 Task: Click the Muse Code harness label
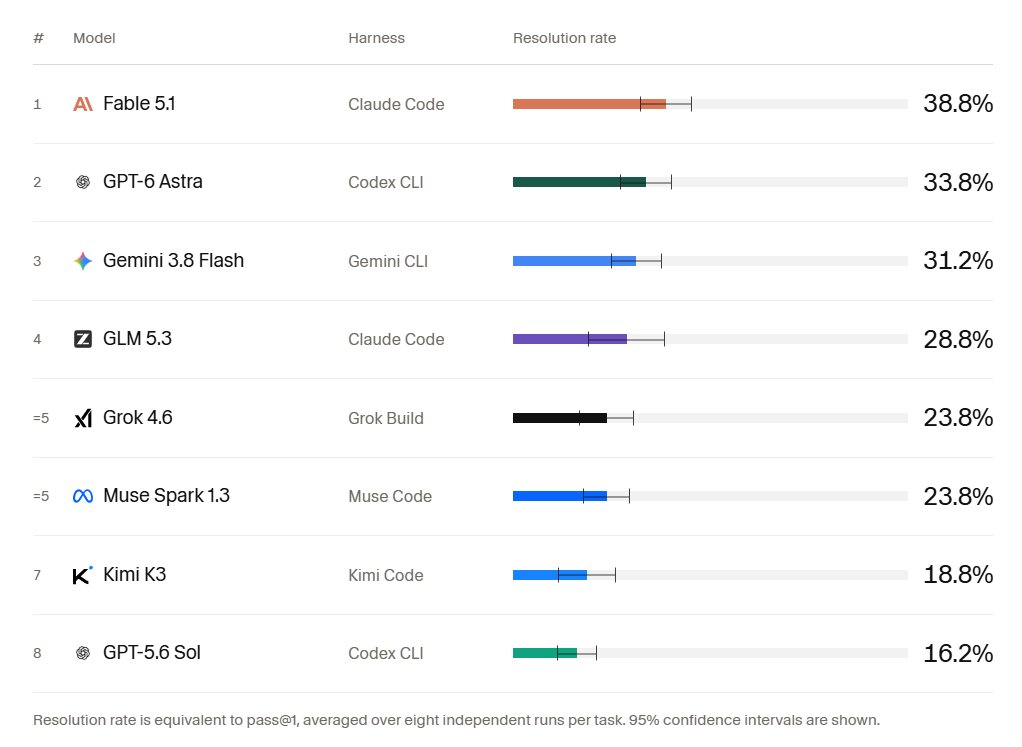click(x=390, y=496)
